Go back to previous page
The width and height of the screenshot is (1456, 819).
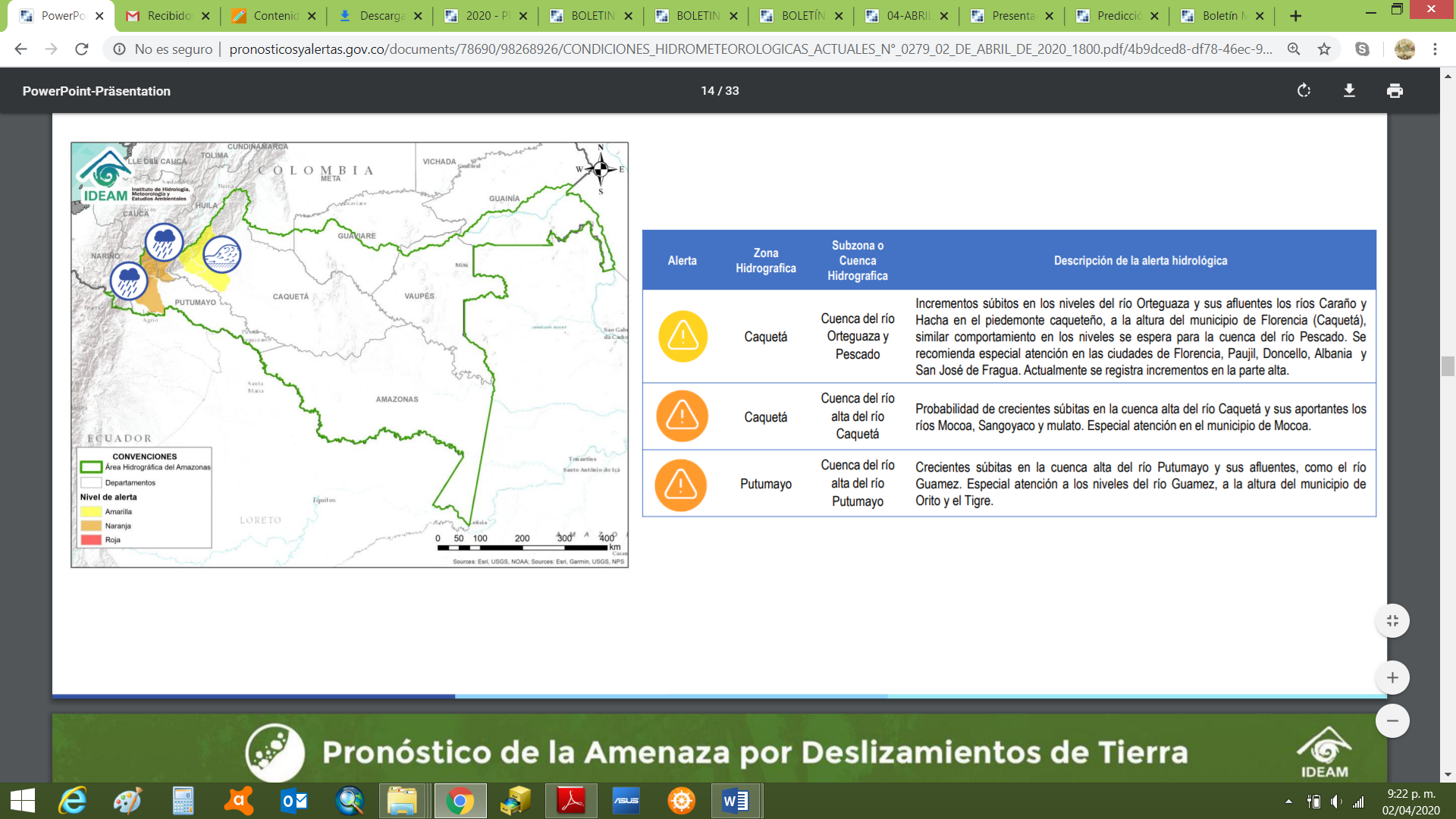pos(20,49)
